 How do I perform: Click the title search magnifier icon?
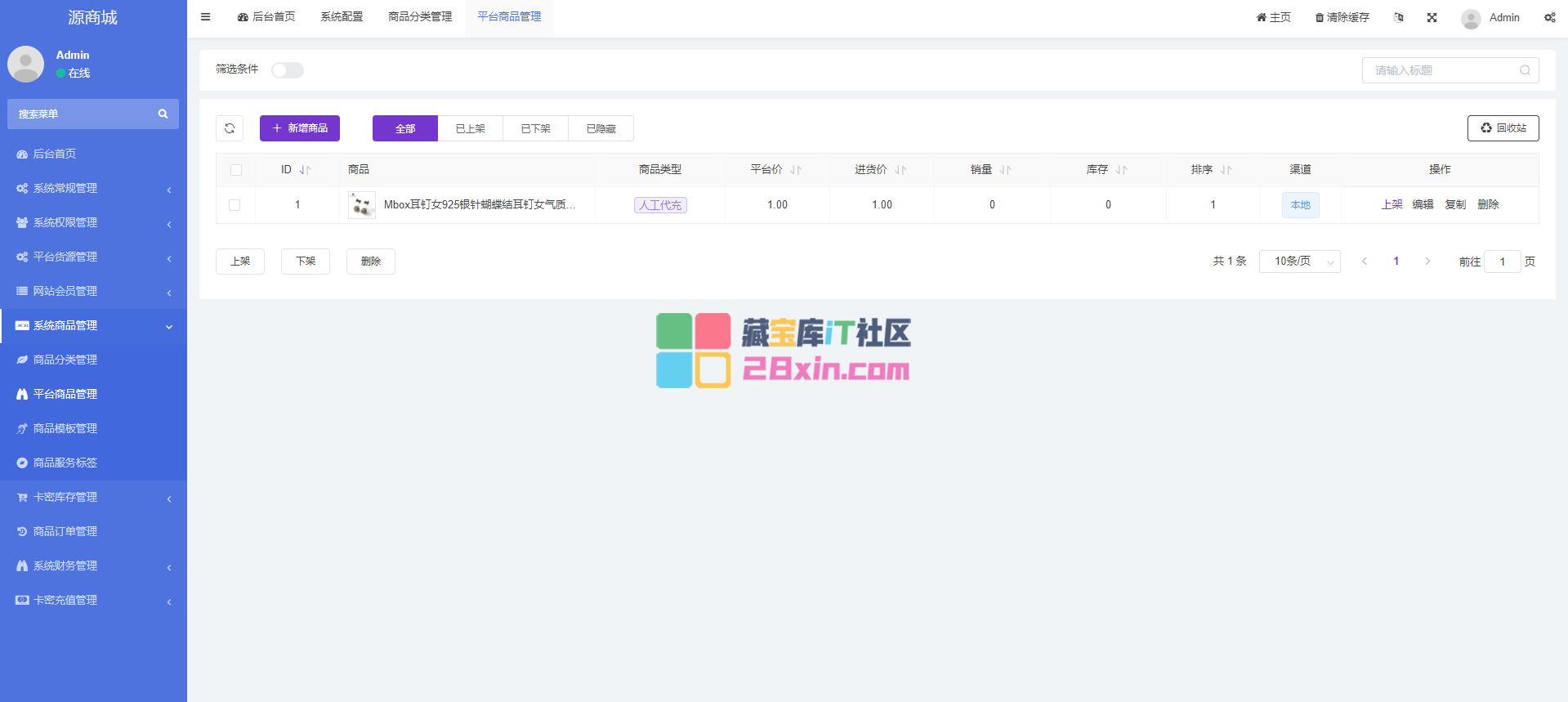pos(1525,70)
